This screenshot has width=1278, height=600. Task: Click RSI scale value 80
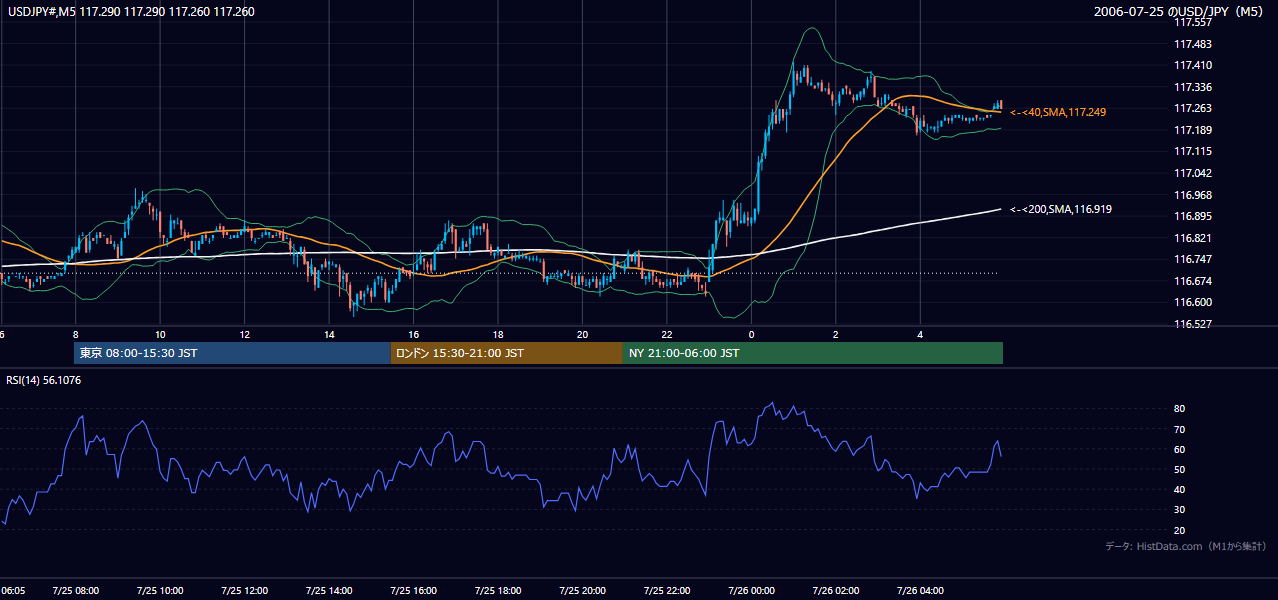coord(1180,409)
